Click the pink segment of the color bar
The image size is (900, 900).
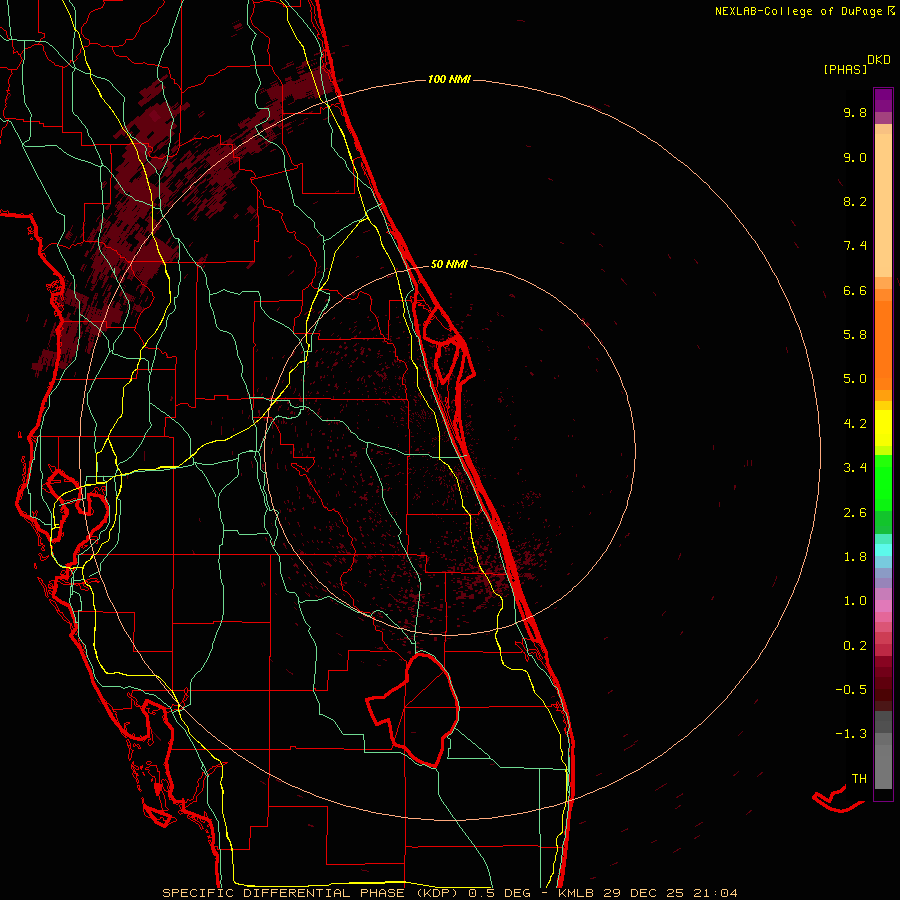(x=883, y=606)
